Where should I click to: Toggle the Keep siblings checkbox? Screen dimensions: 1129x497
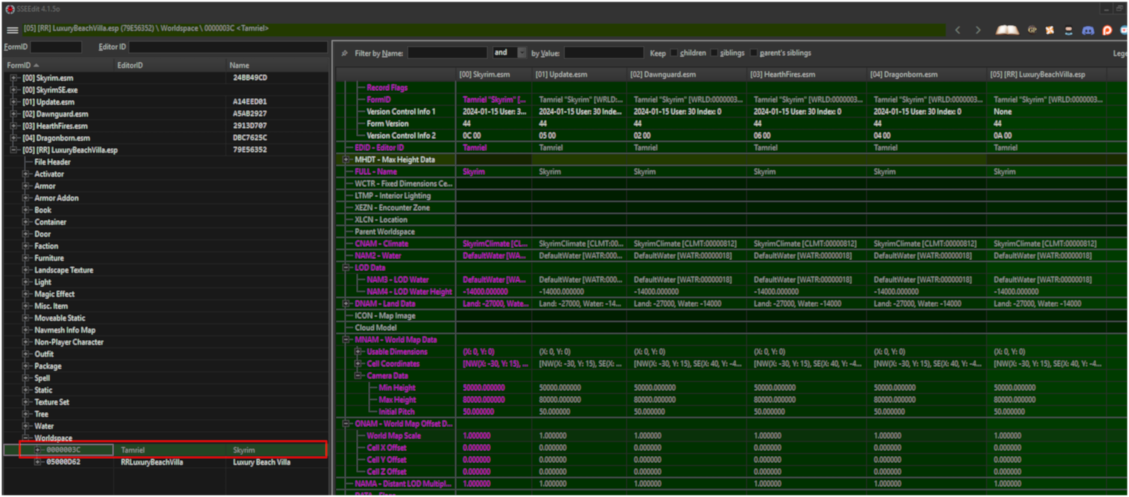(714, 53)
